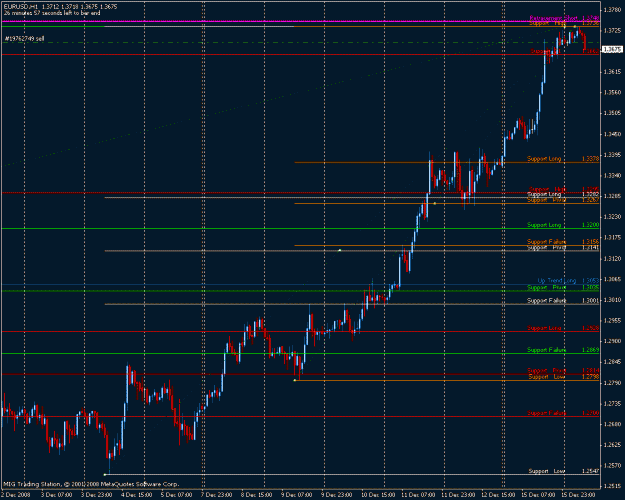
Task: Select the red Support Pivot 1.2814 label
Action: [x=563, y=371]
